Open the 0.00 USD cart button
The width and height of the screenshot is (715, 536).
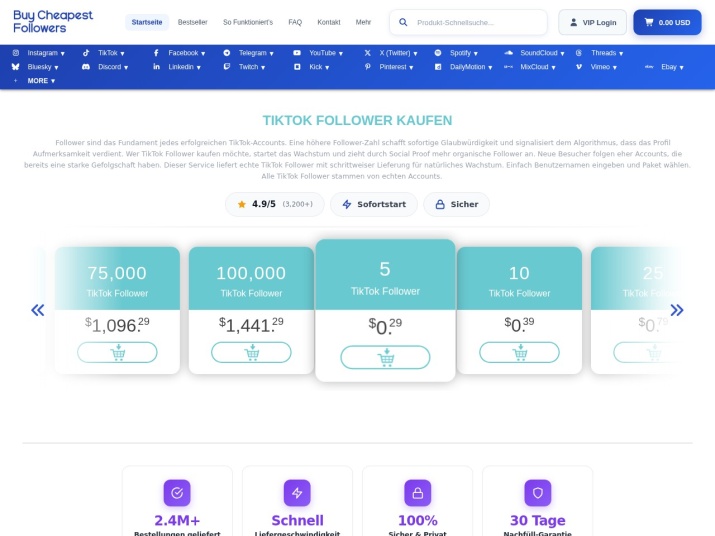pyautogui.click(x=666, y=22)
